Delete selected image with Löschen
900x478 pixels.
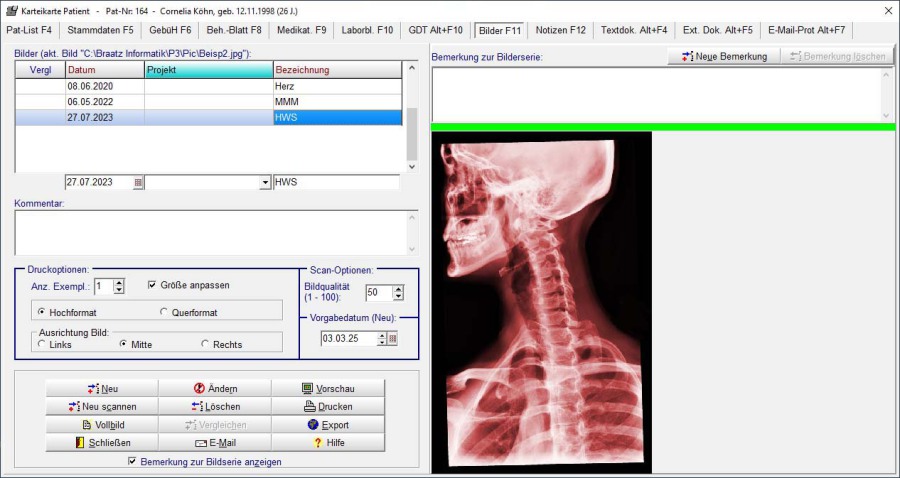215,406
